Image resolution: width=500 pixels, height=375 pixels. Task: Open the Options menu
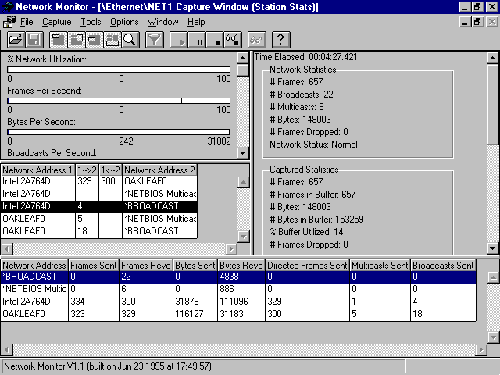(124, 22)
